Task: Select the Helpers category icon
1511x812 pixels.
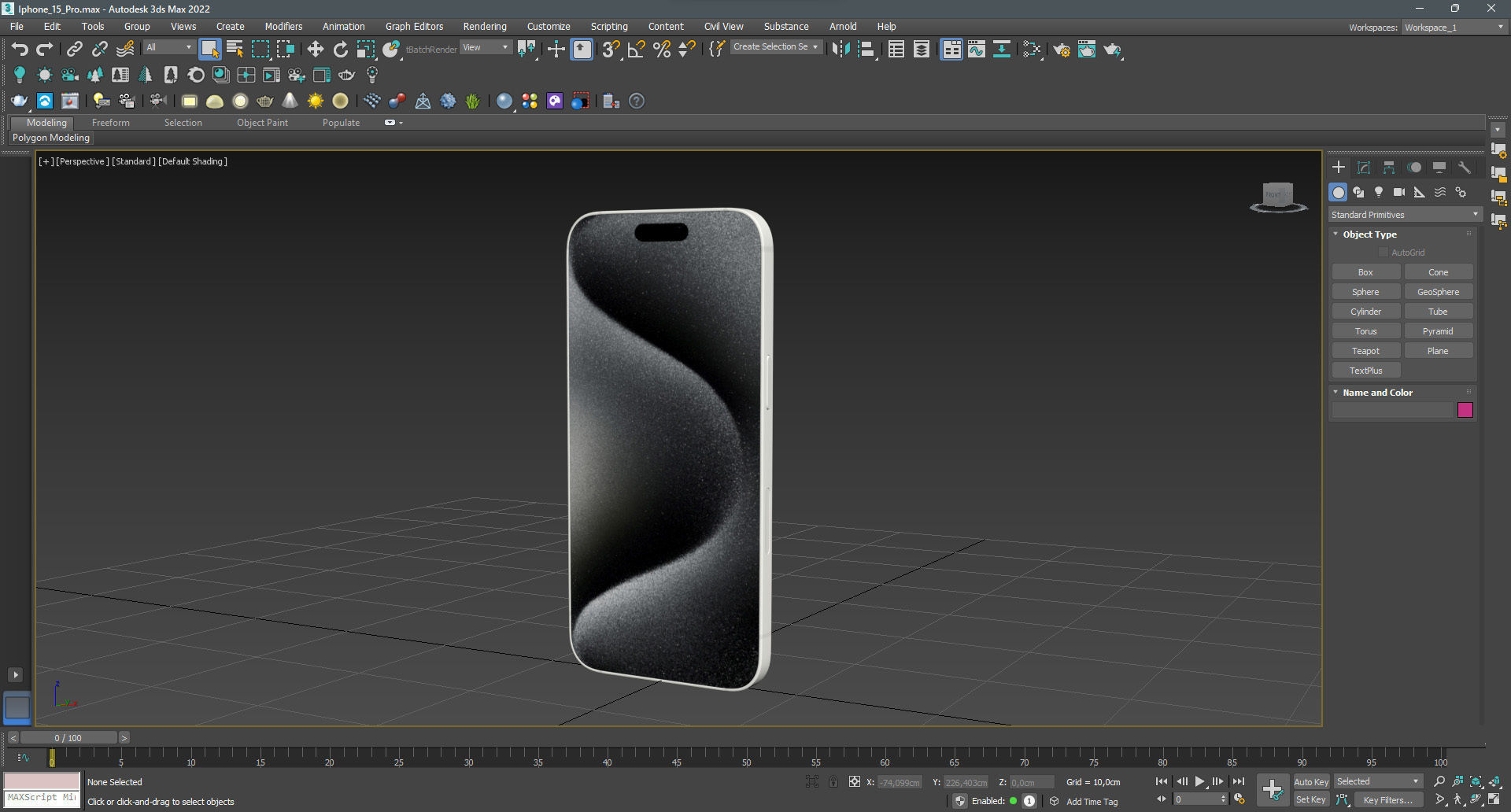Action: click(1420, 192)
